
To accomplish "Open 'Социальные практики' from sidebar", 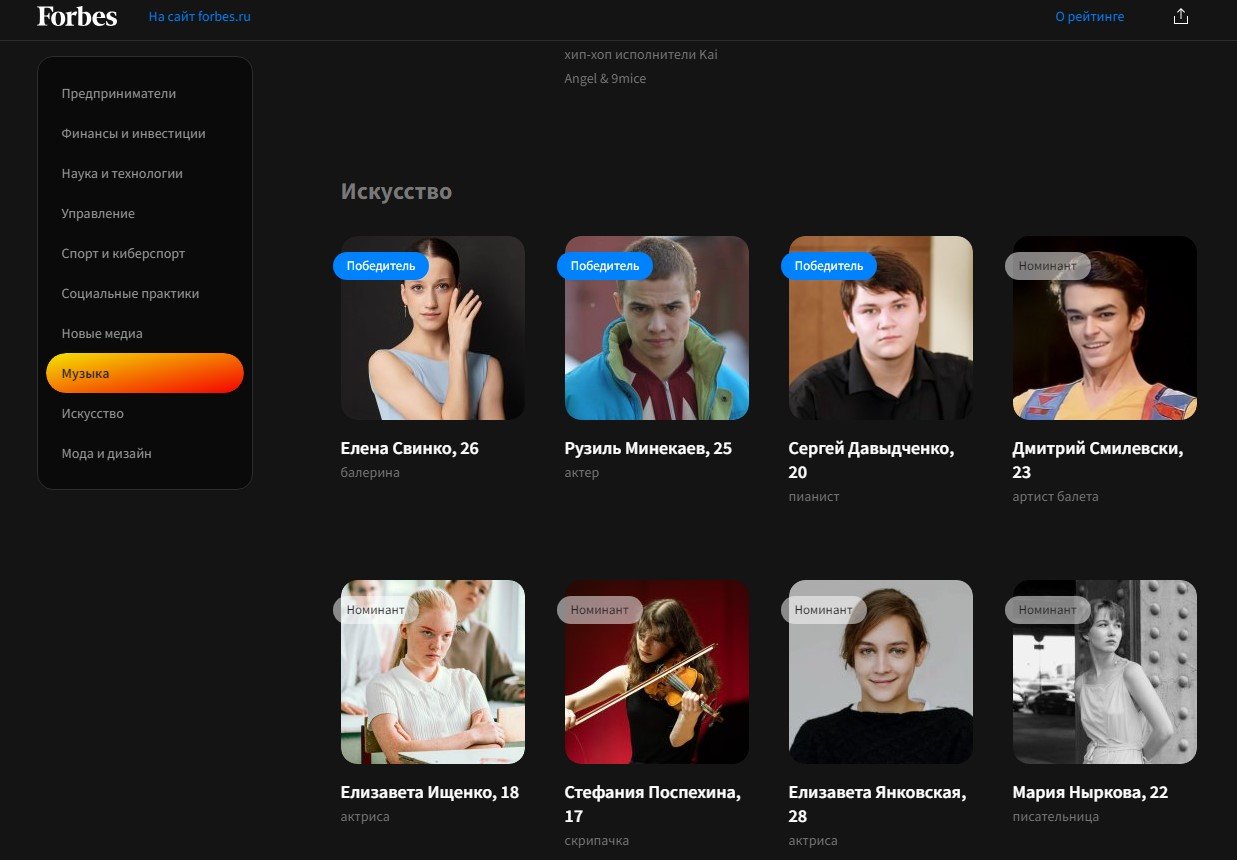I will pos(131,293).
